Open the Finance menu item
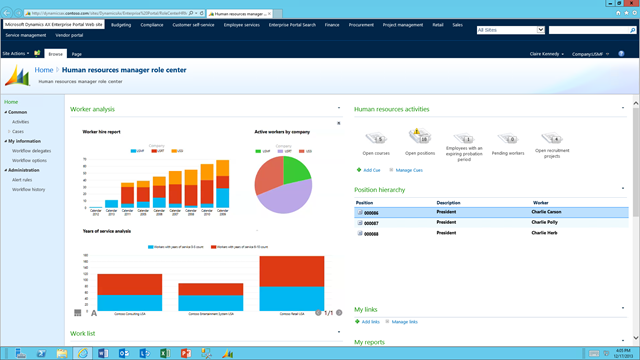This screenshot has width=640, height=360. point(332,25)
